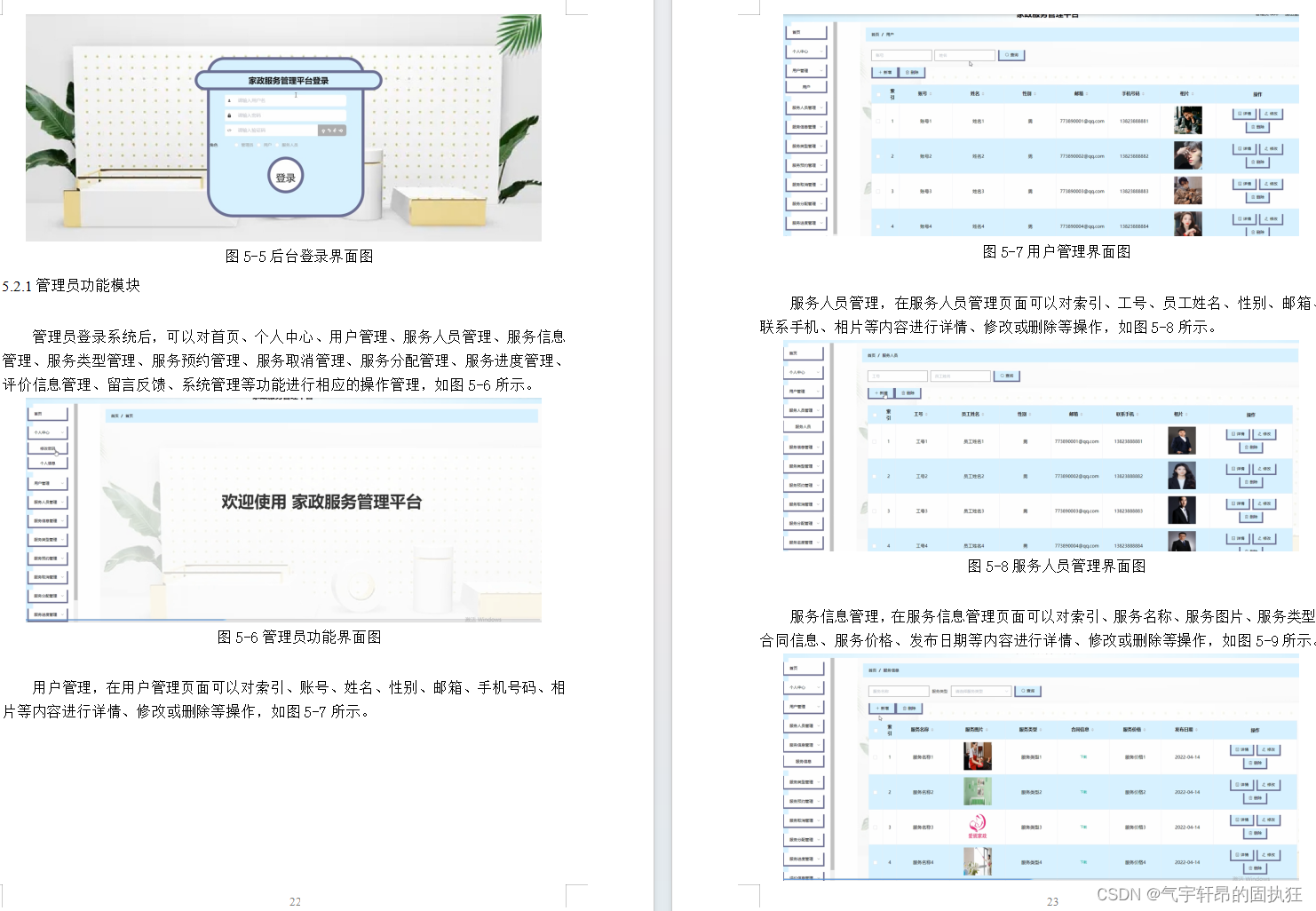Click the 查询 button in figure 5-7
The width and height of the screenshot is (1316, 911).
[x=1012, y=55]
